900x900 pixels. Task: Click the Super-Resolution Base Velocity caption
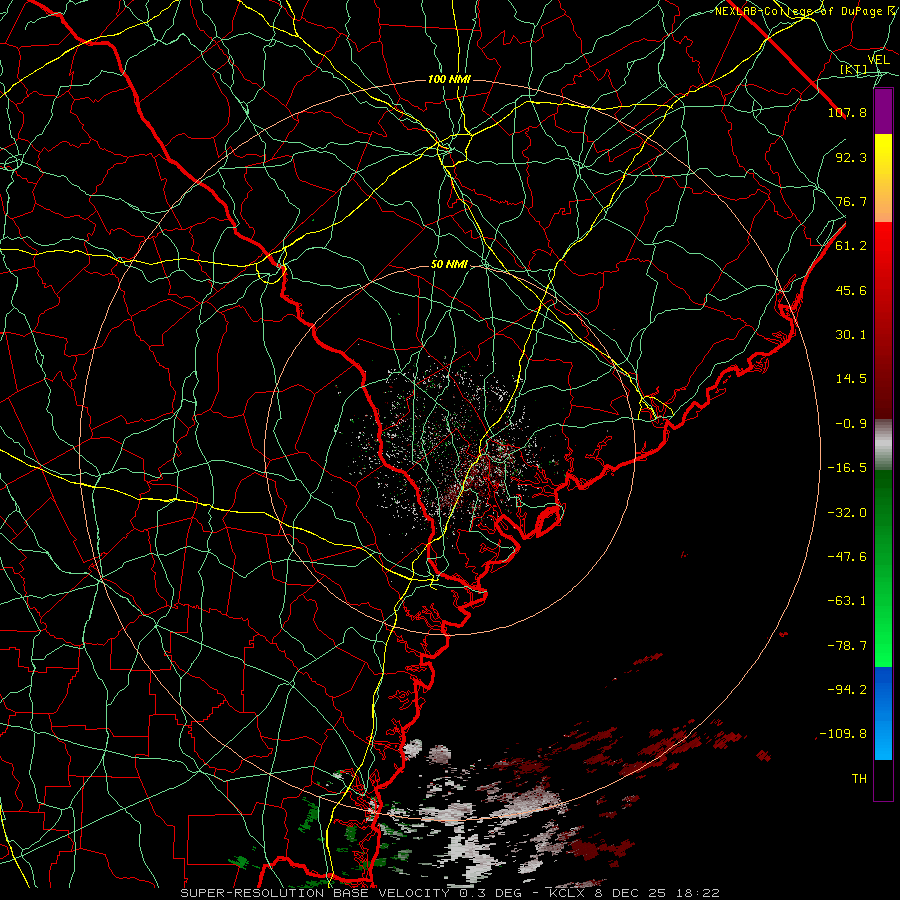tap(450, 893)
